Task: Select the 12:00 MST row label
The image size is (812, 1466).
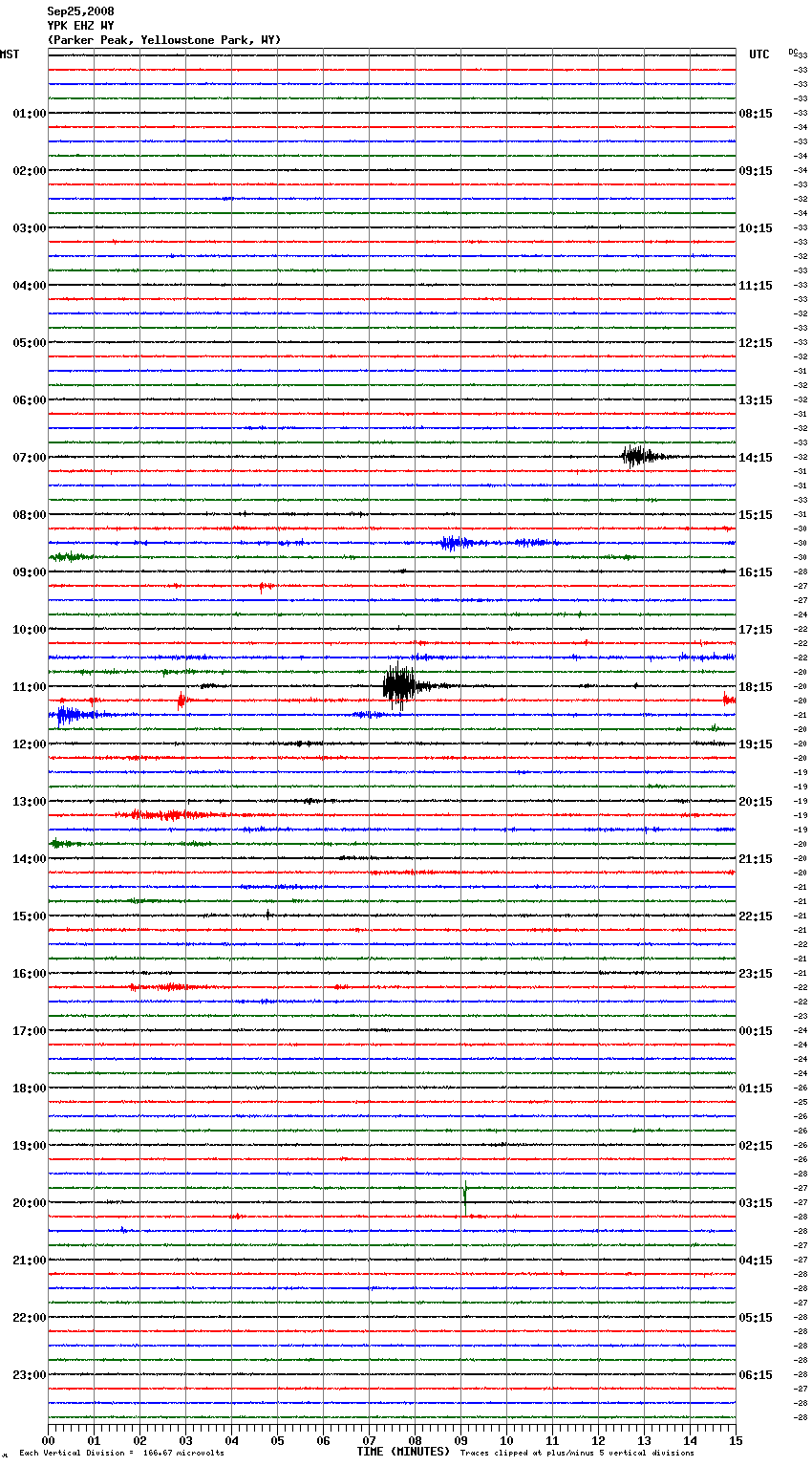Action: pos(29,744)
